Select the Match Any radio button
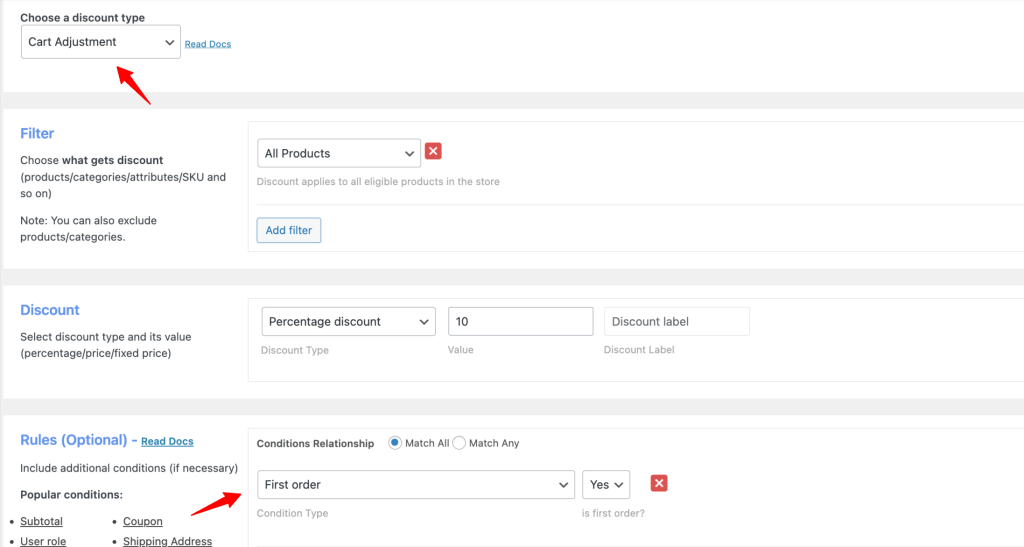The height and width of the screenshot is (547, 1024). click(x=460, y=443)
